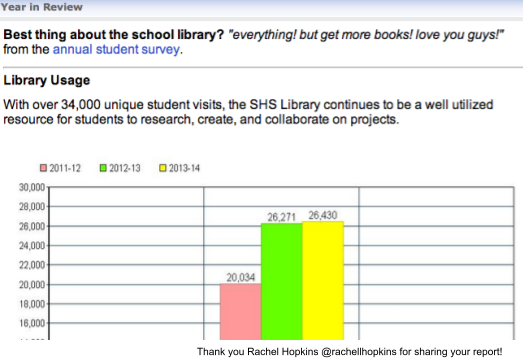The image size is (523, 361).
Task: Click the 16,000 axis label
Action: click(32, 323)
